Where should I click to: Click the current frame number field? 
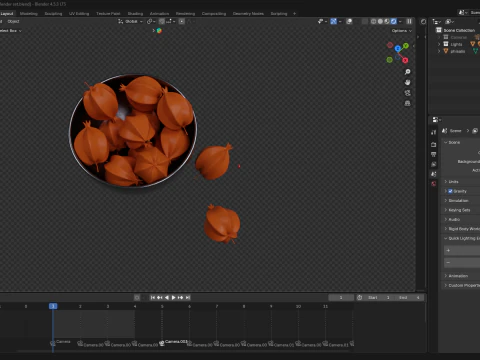point(341,297)
